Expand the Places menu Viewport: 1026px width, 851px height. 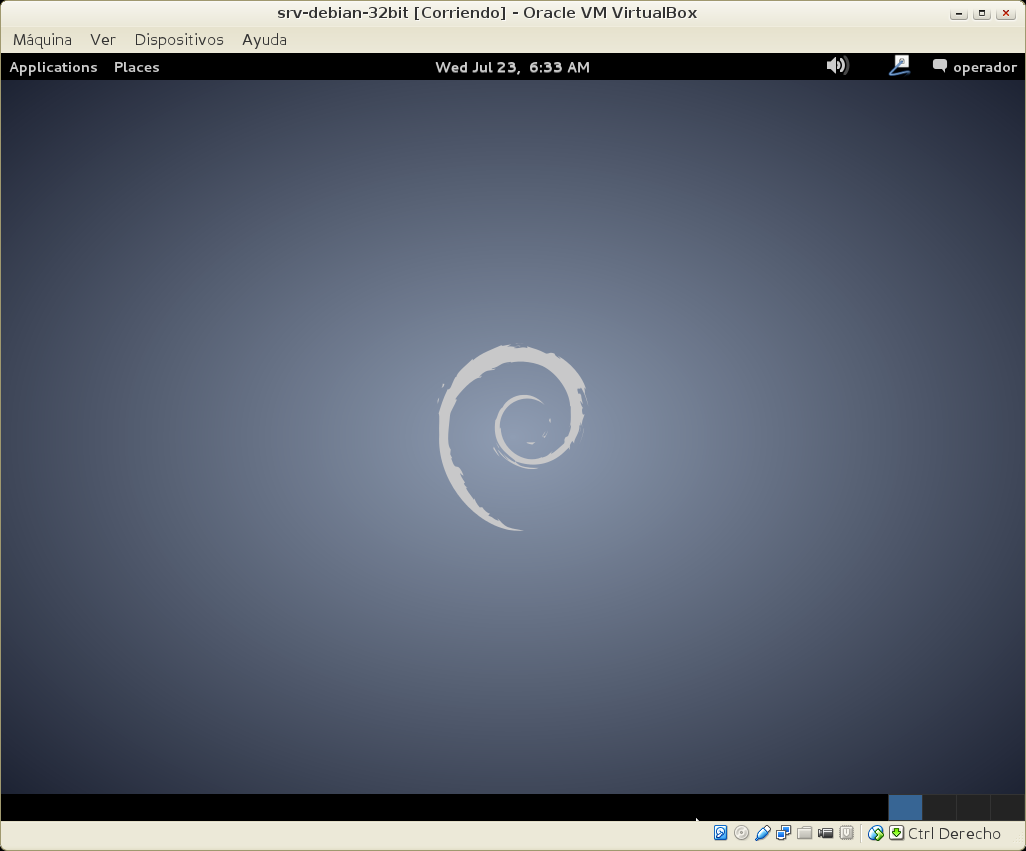click(x=137, y=67)
